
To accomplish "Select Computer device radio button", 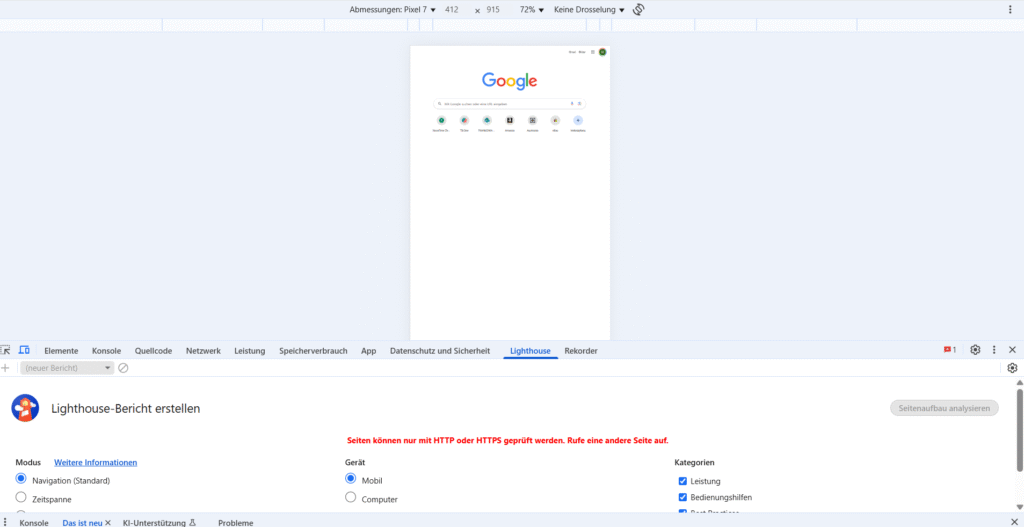I will [351, 498].
